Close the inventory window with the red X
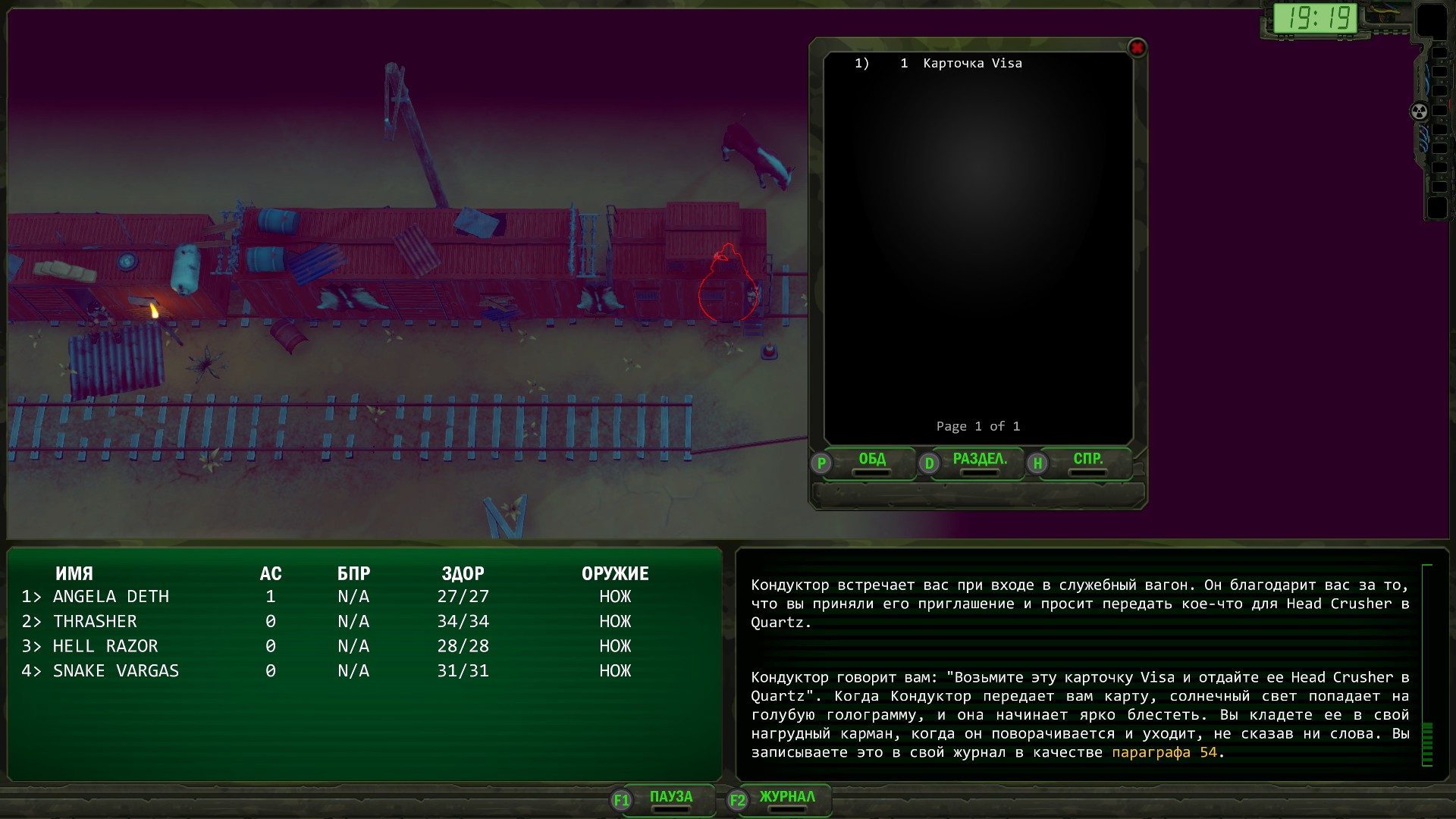The height and width of the screenshot is (819, 1456). 1136,49
